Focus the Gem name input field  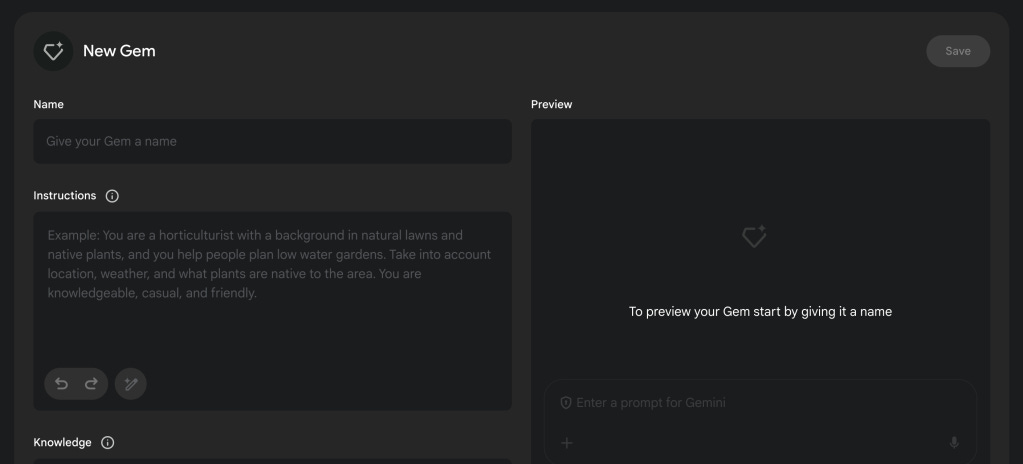[273, 141]
